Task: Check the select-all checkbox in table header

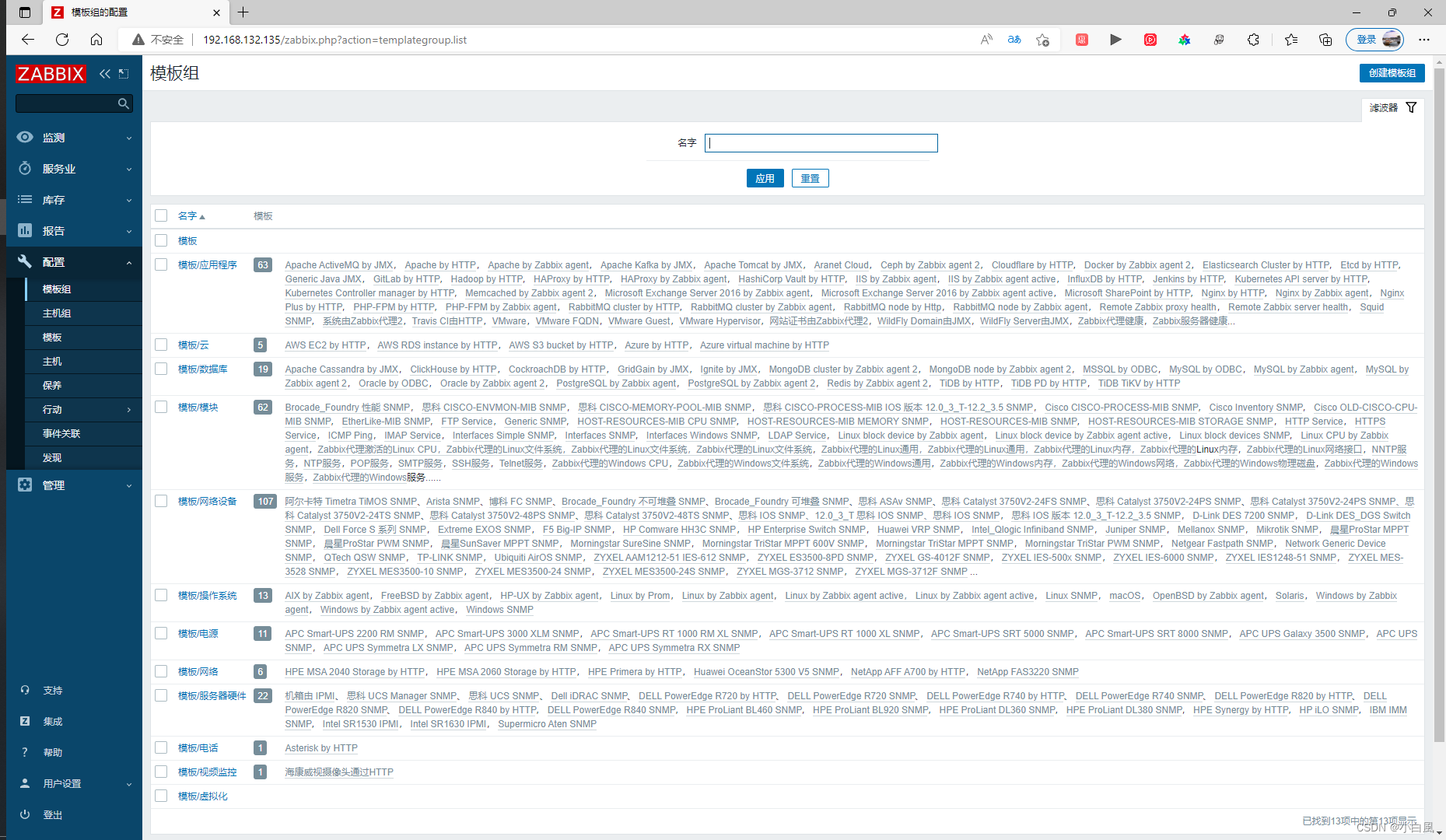Action: [x=161, y=215]
